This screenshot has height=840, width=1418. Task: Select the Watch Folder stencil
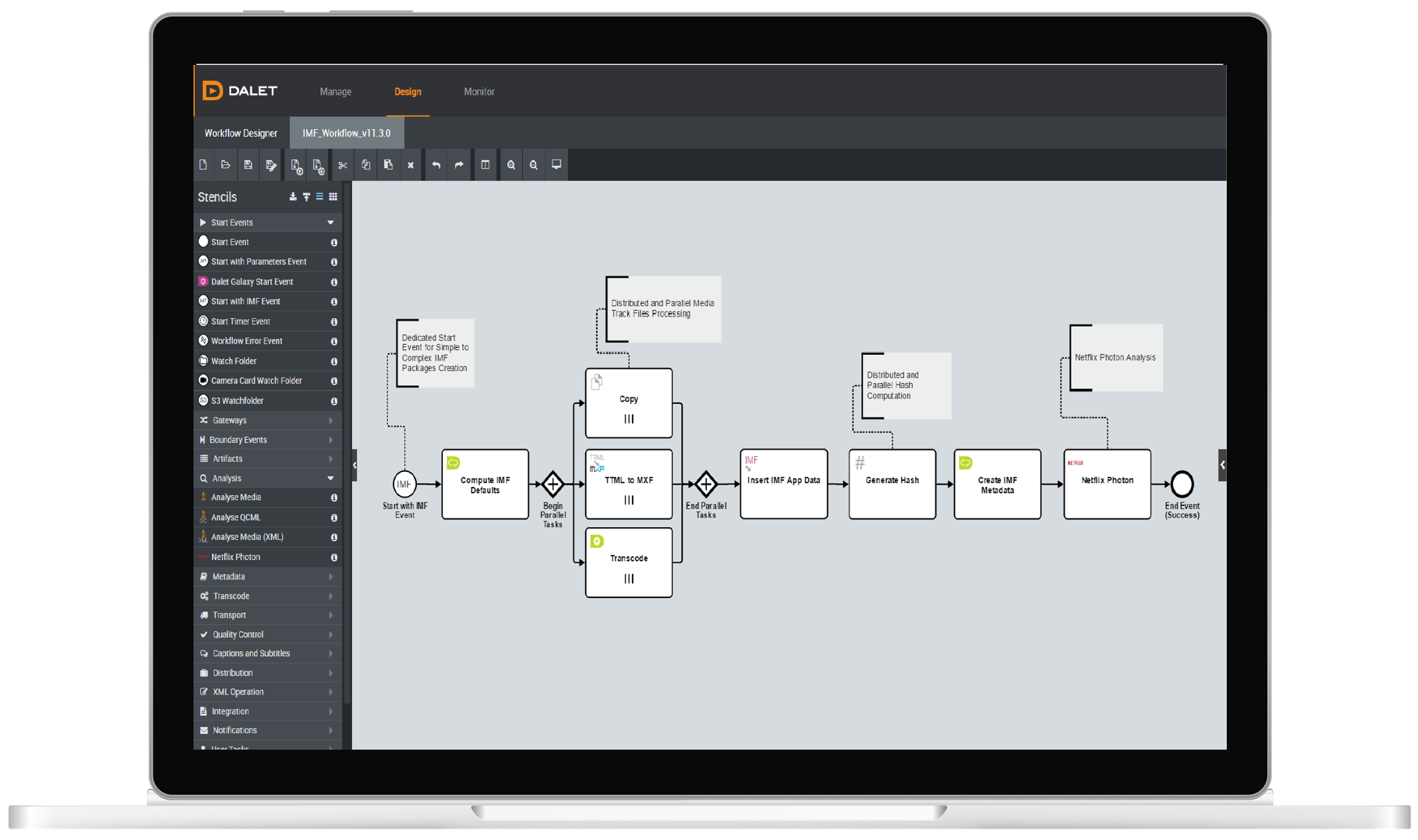click(x=267, y=361)
